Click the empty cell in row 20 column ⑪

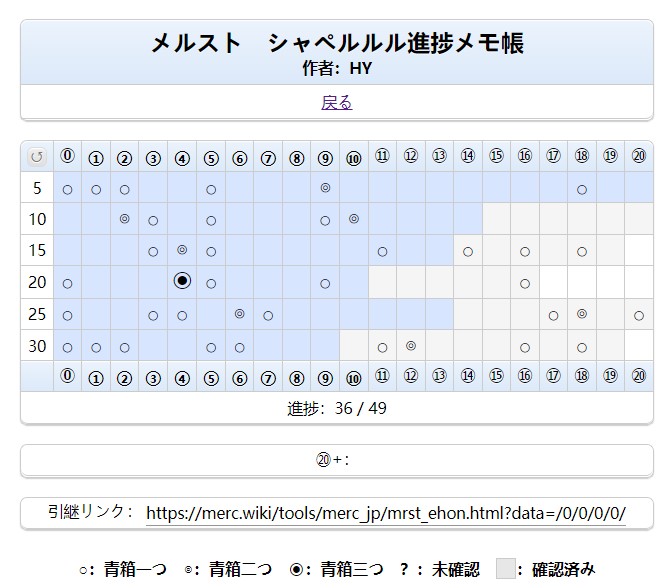[382, 282]
